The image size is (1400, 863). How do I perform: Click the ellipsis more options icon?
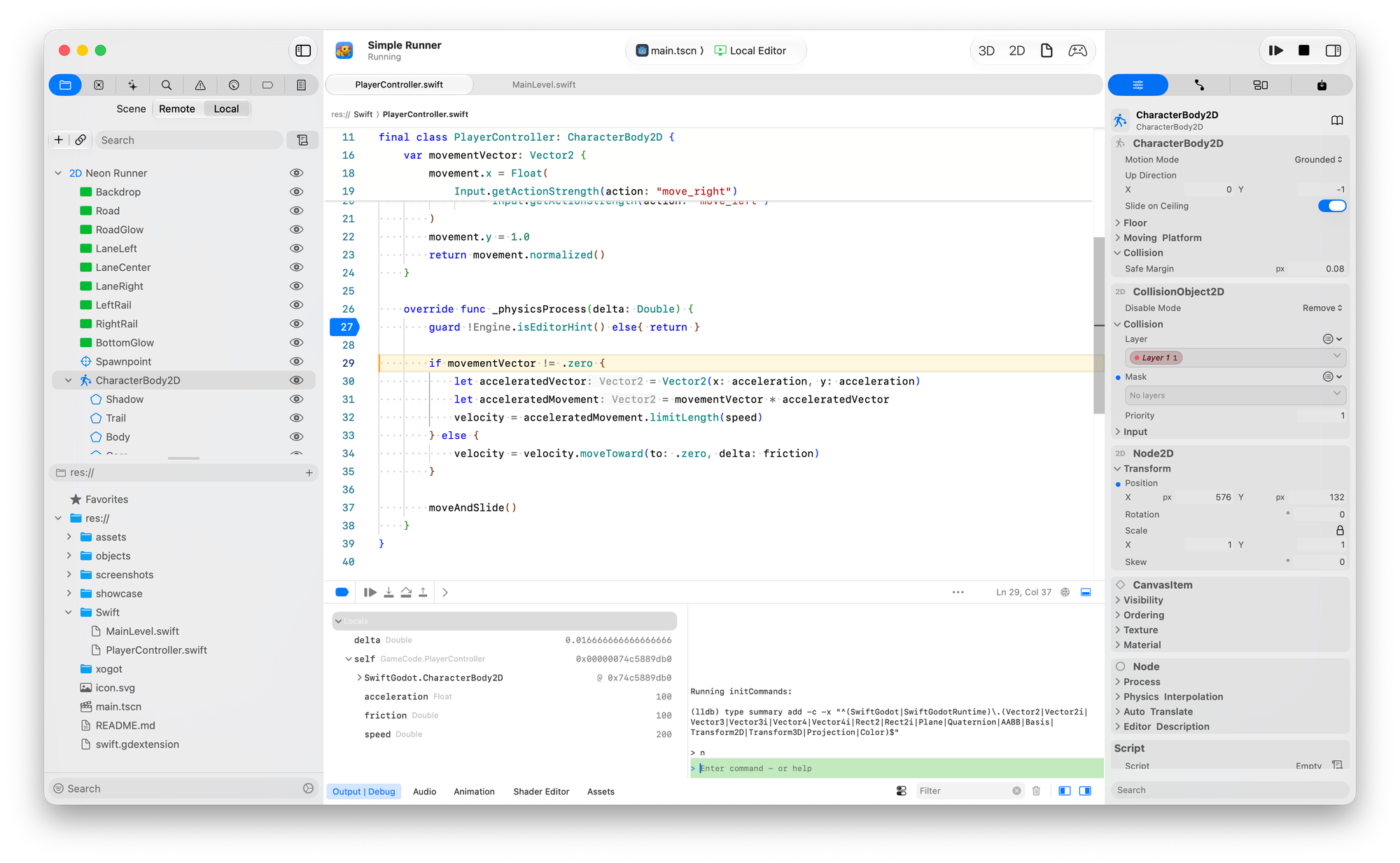pyautogui.click(x=958, y=592)
